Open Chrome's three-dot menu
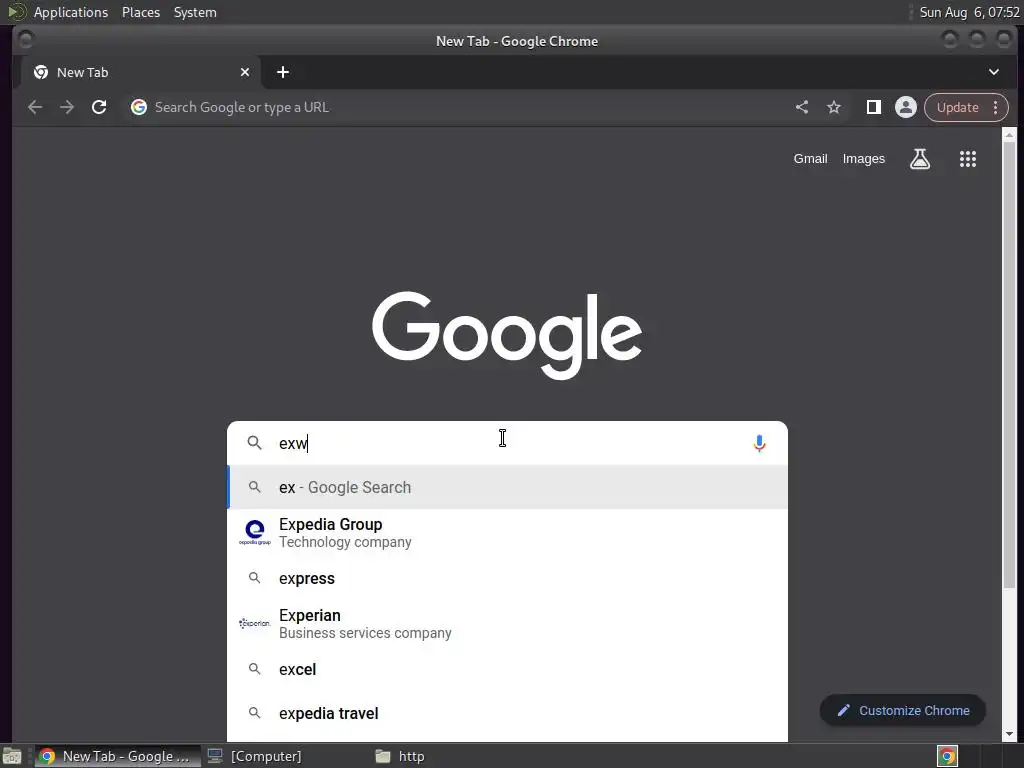The width and height of the screenshot is (1024, 768). click(995, 107)
